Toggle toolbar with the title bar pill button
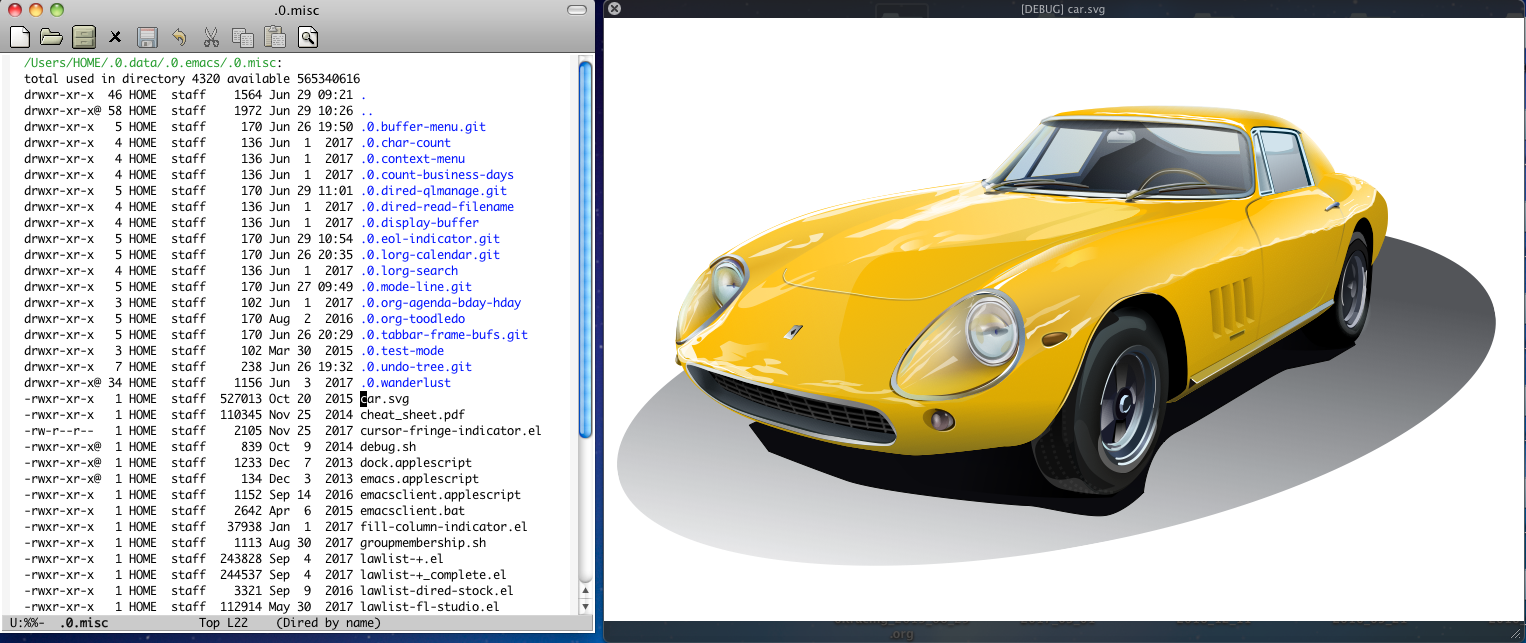 click(x=577, y=9)
